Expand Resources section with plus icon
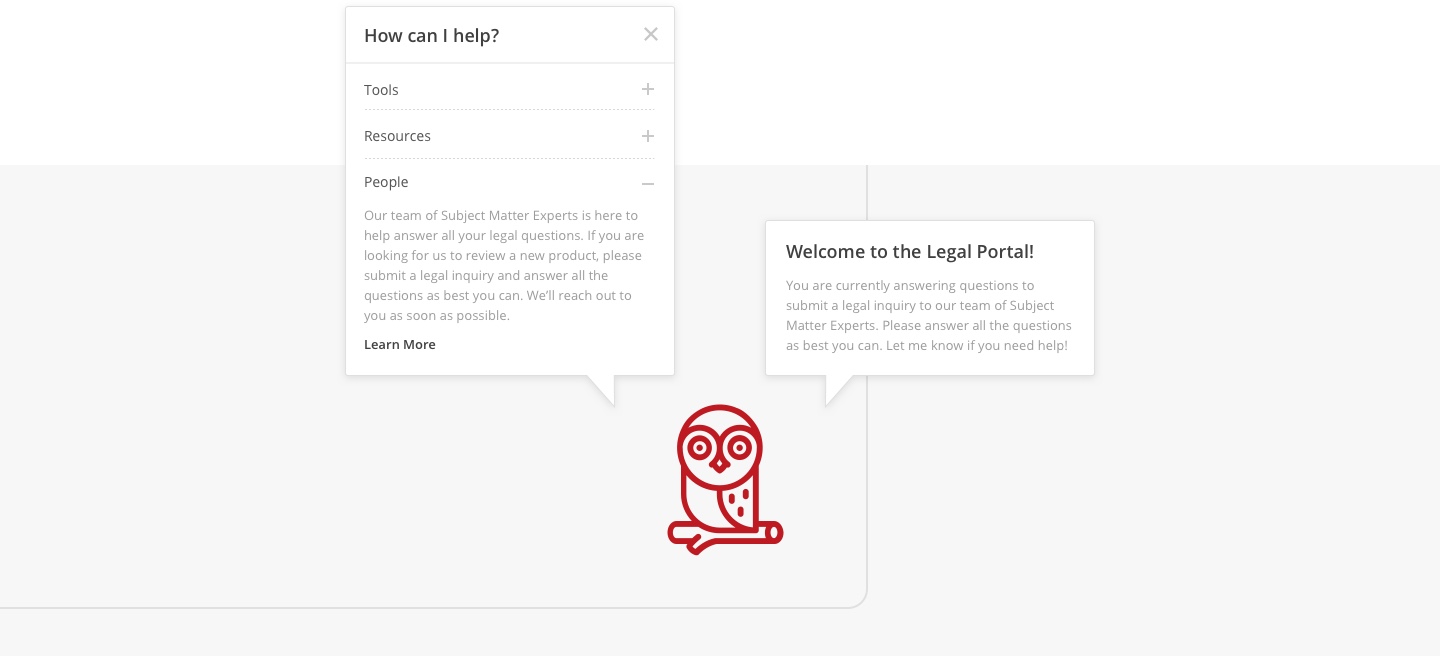Viewport: 1440px width, 656px height. (x=648, y=136)
